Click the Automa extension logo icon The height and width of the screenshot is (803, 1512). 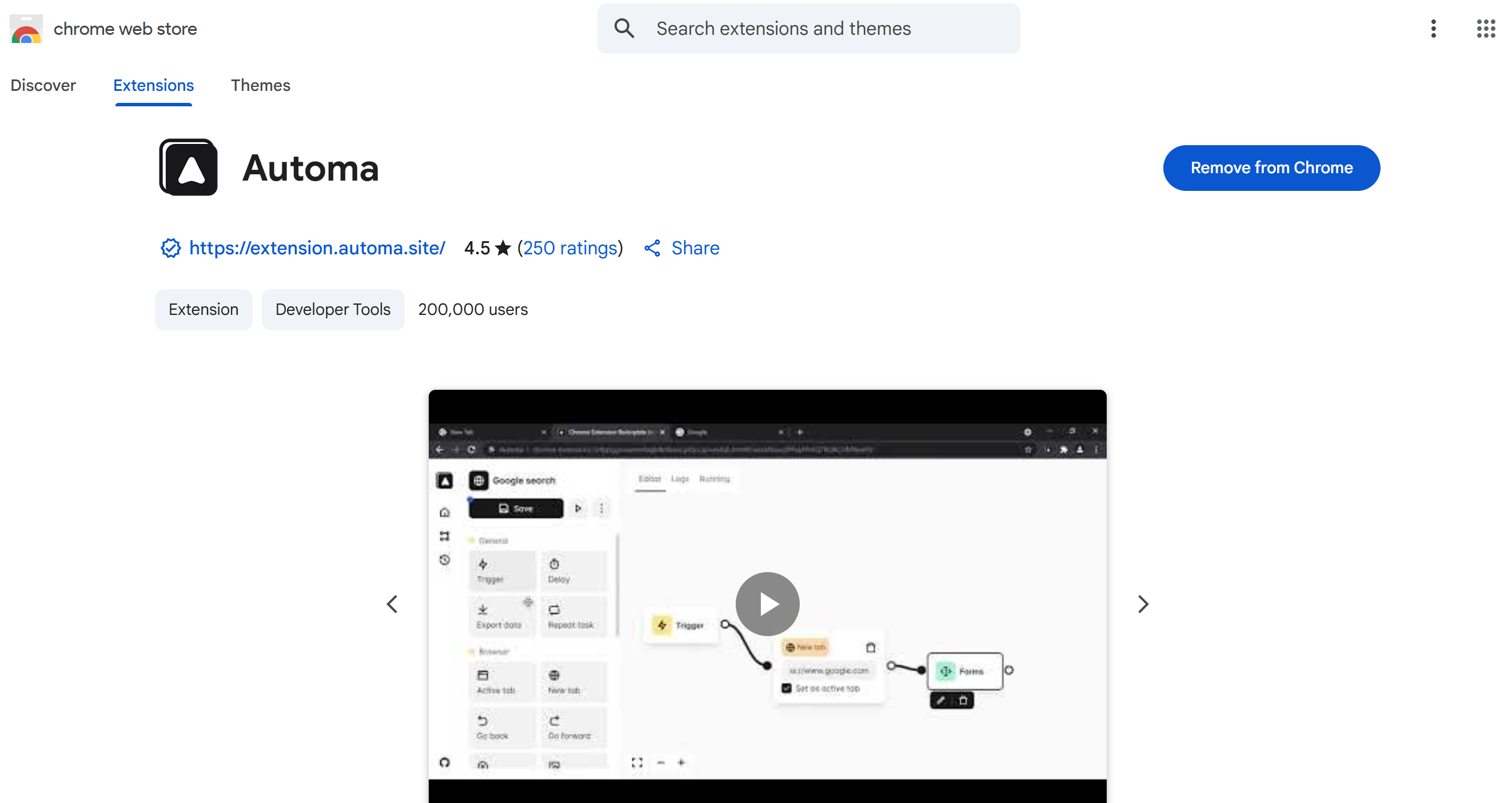(x=189, y=168)
